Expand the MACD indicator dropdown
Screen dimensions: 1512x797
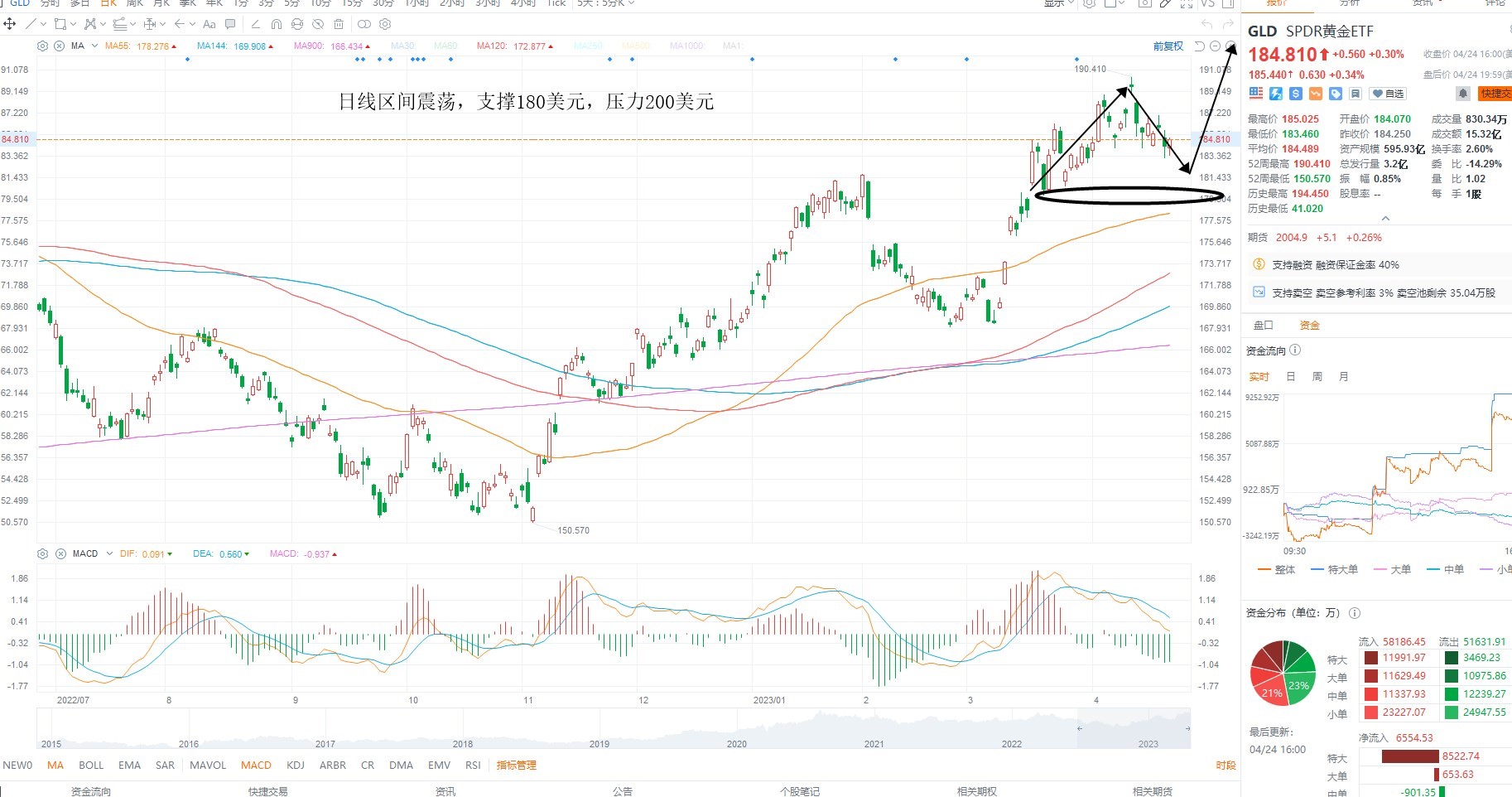109,553
